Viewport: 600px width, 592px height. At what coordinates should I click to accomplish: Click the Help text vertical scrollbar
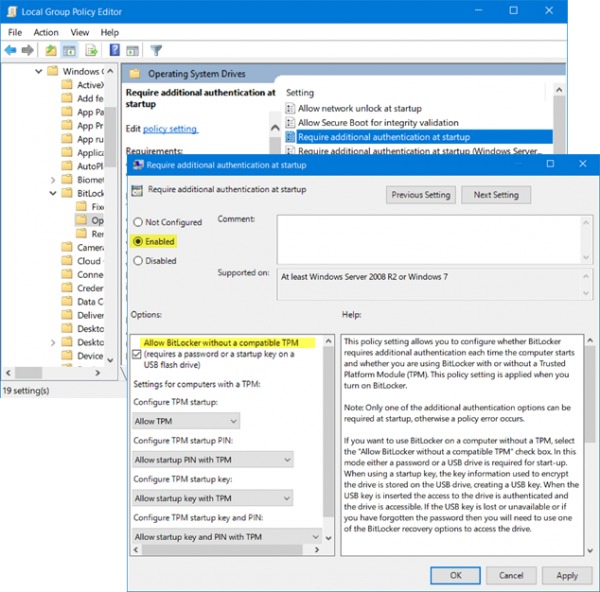pyautogui.click(x=590, y=430)
